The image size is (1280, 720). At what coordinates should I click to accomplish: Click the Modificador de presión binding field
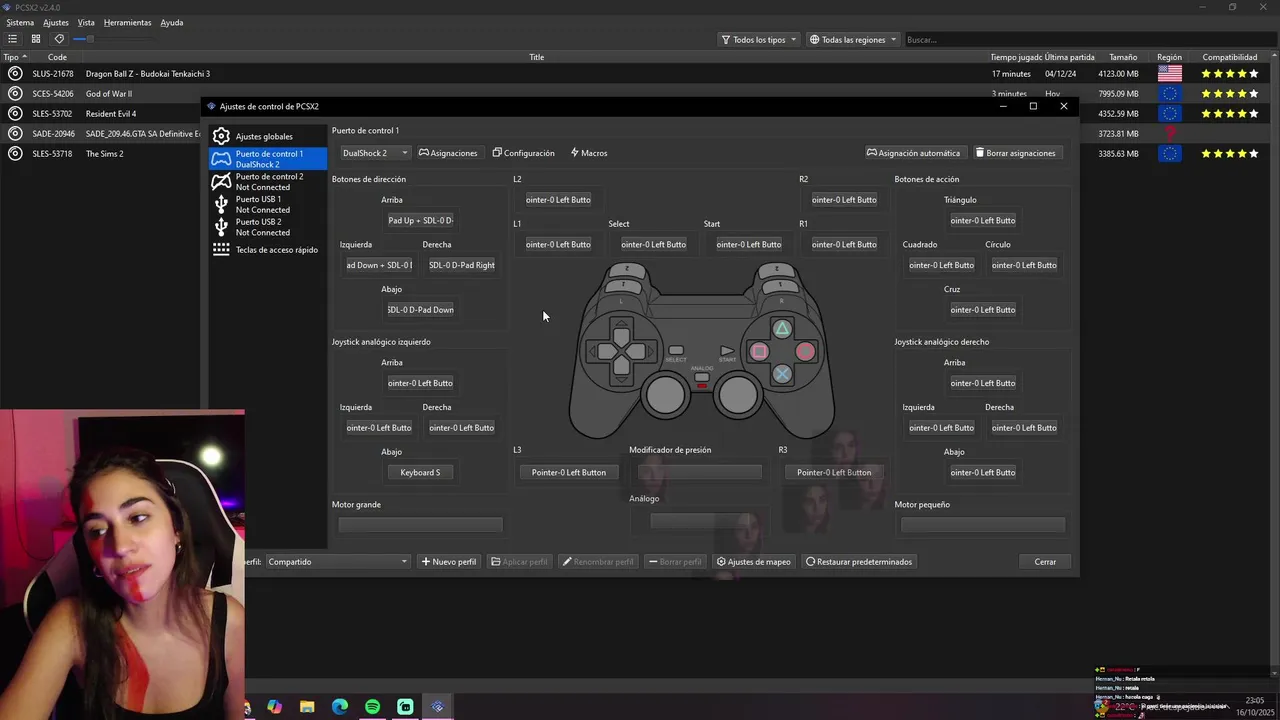point(700,472)
